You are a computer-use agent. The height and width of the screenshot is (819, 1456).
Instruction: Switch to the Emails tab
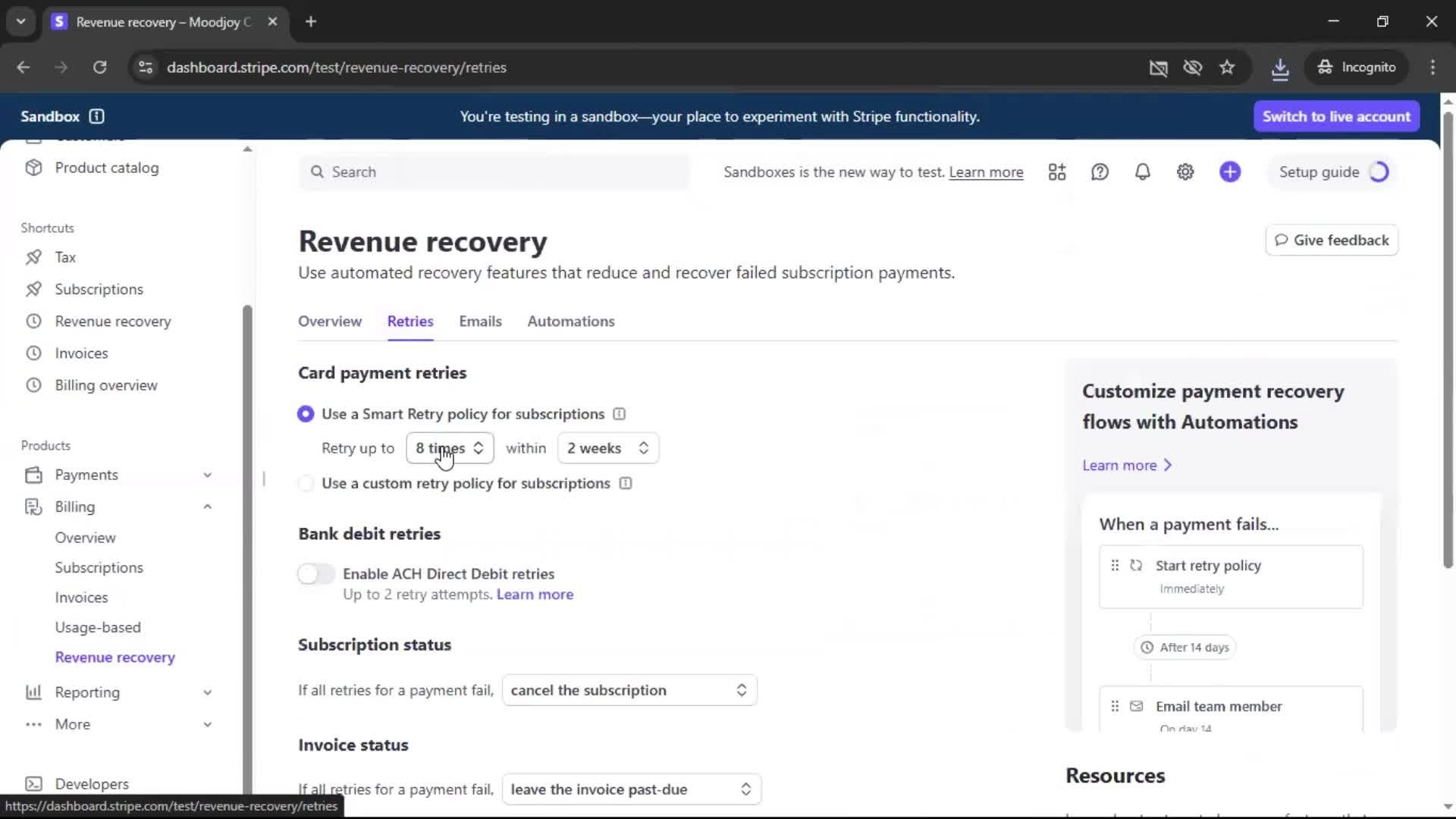tap(480, 322)
